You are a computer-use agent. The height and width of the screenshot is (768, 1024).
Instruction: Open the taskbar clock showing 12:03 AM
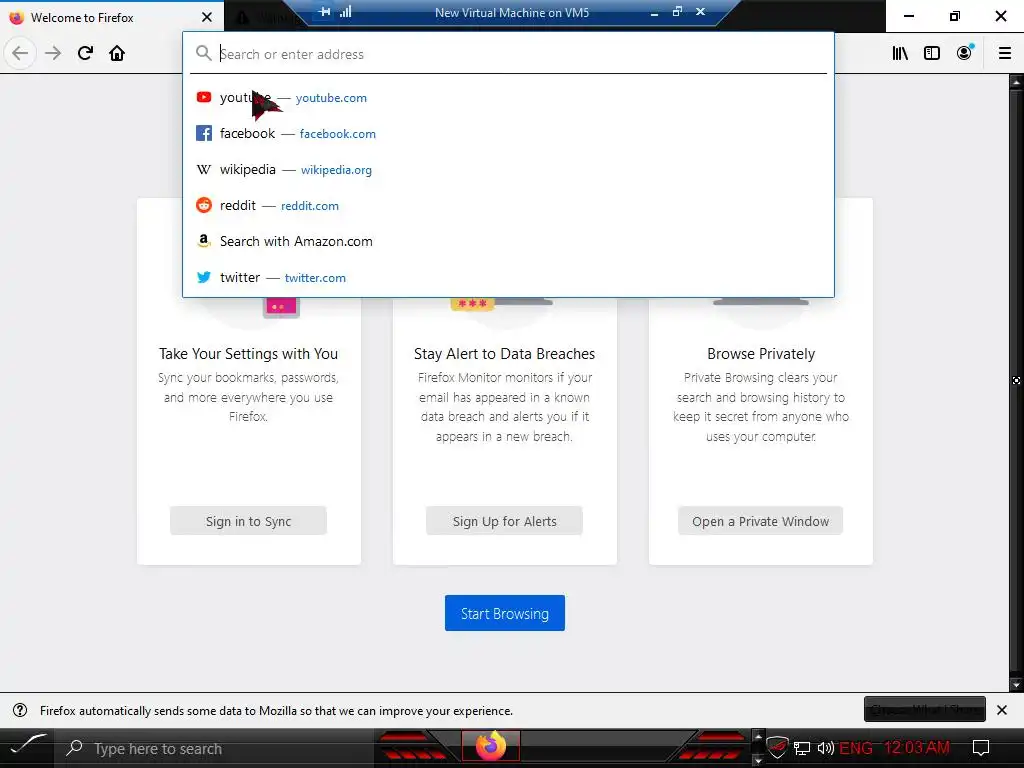(x=916, y=748)
